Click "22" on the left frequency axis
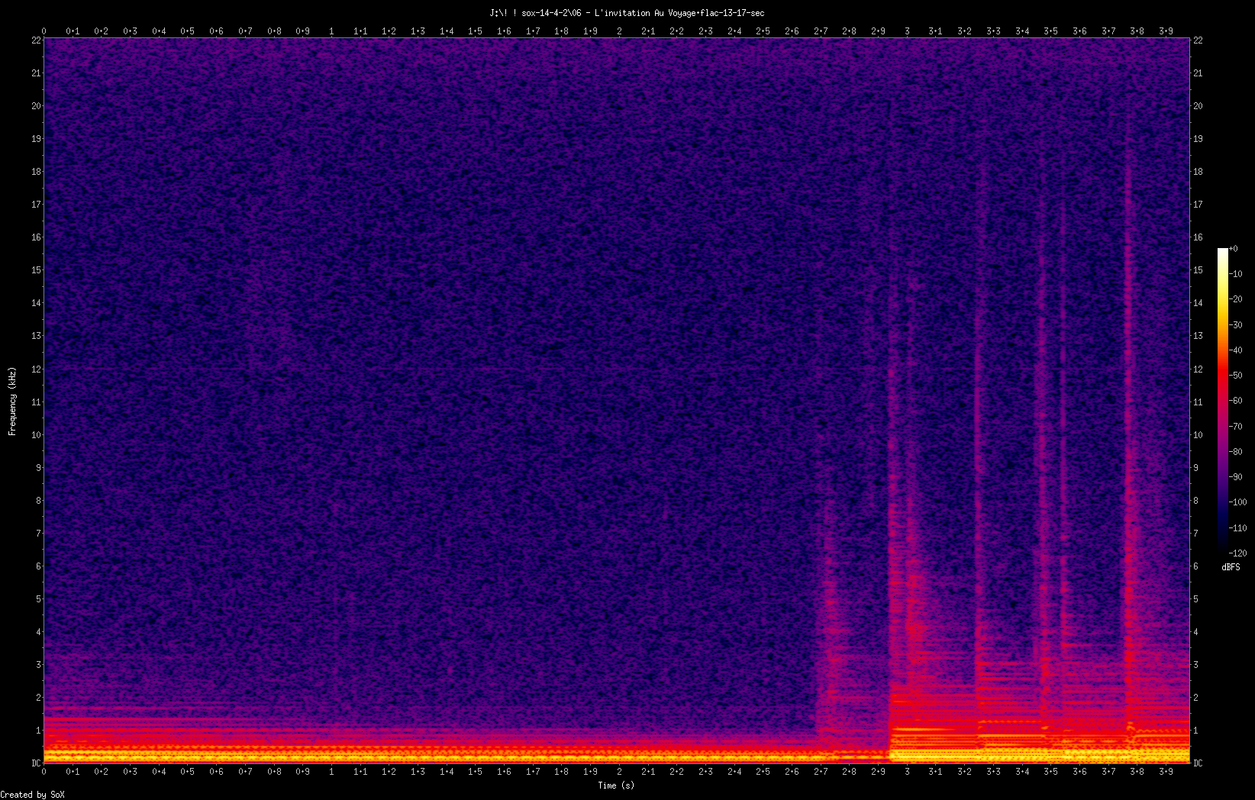The image size is (1255, 800). pos(34,40)
